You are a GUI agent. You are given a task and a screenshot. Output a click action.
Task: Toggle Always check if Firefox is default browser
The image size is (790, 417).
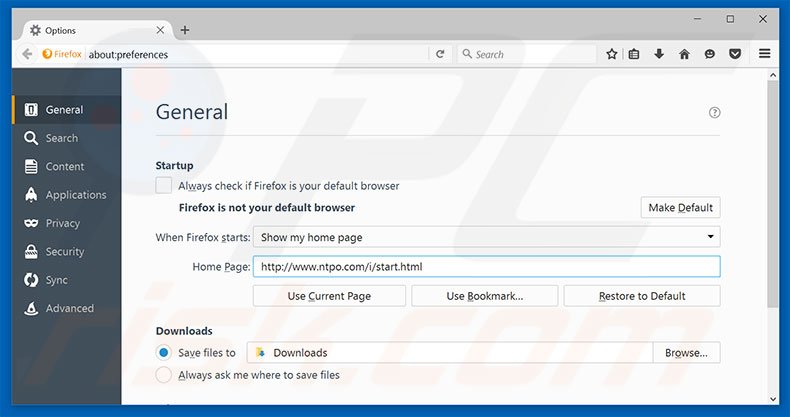[x=163, y=185]
